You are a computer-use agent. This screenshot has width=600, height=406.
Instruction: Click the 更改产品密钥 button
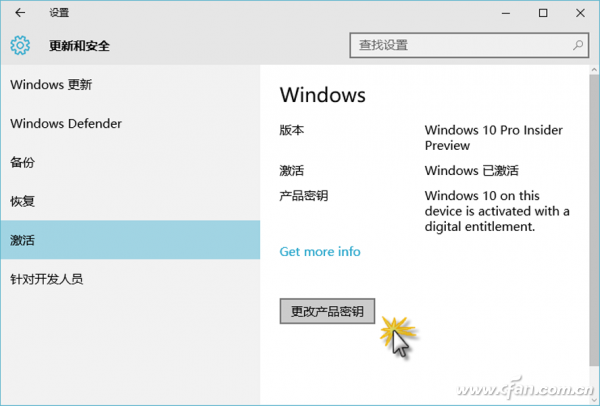327,311
